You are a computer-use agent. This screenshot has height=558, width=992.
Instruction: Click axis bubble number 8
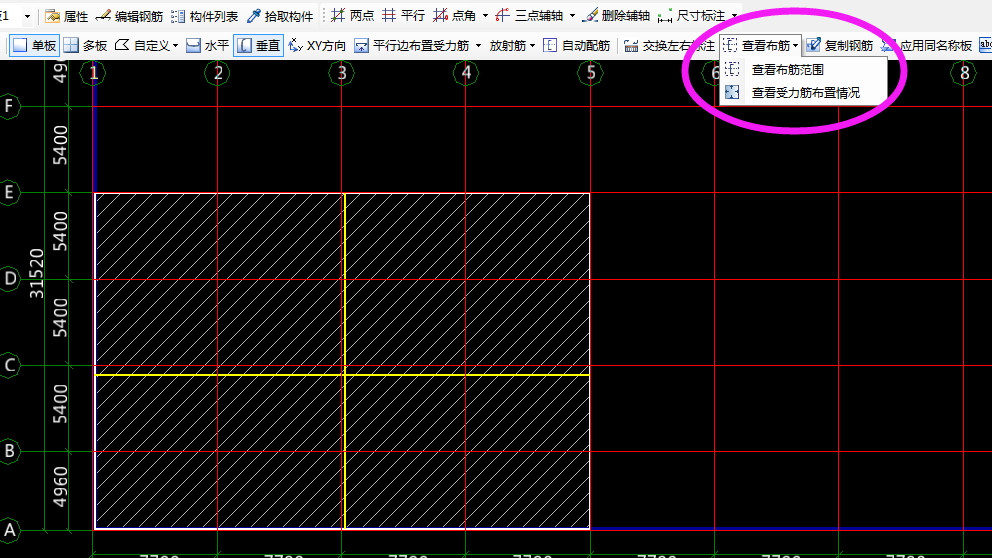tap(964, 73)
